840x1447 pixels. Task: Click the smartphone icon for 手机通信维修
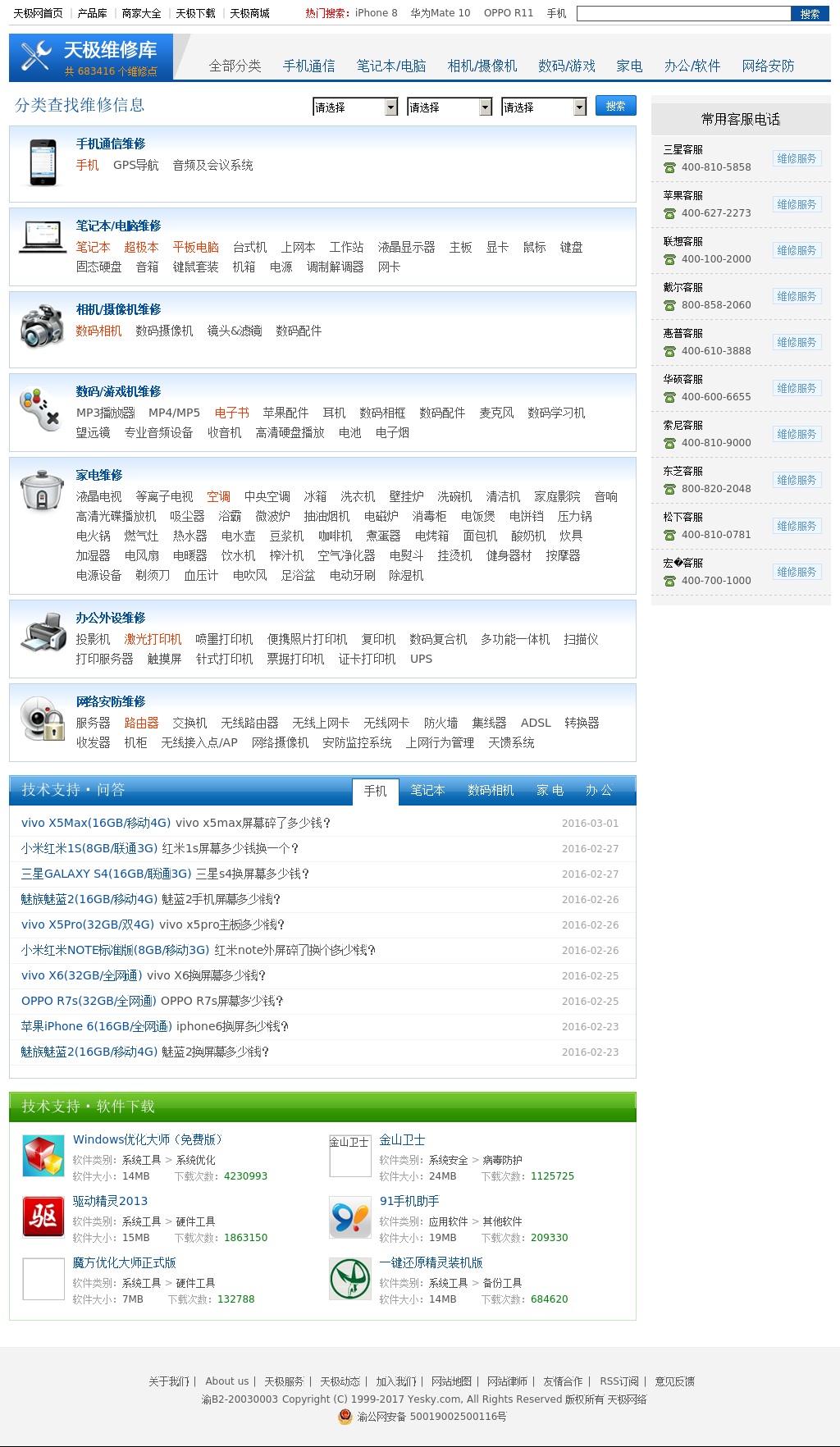tap(43, 162)
